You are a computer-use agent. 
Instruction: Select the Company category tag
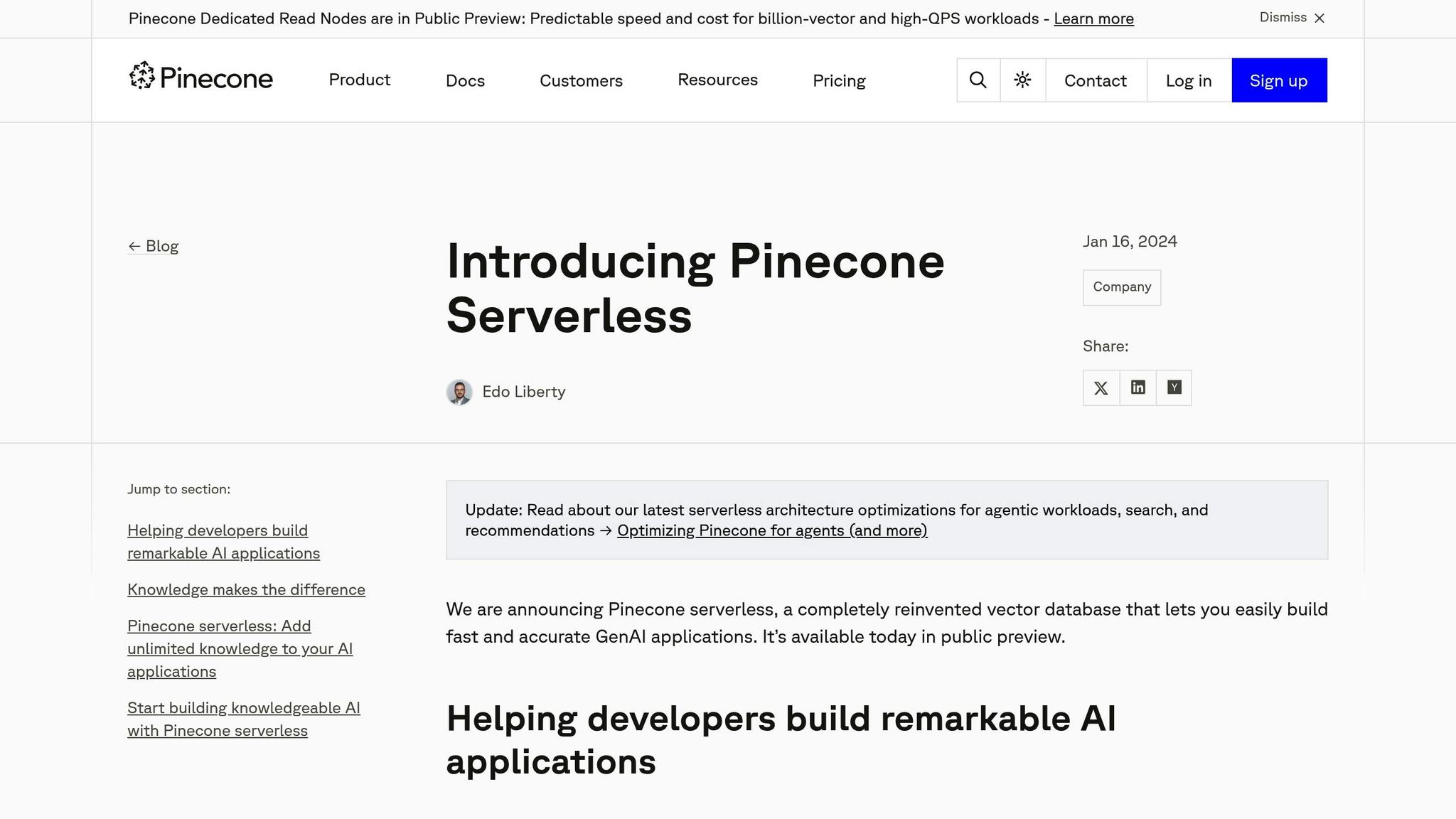click(x=1121, y=287)
